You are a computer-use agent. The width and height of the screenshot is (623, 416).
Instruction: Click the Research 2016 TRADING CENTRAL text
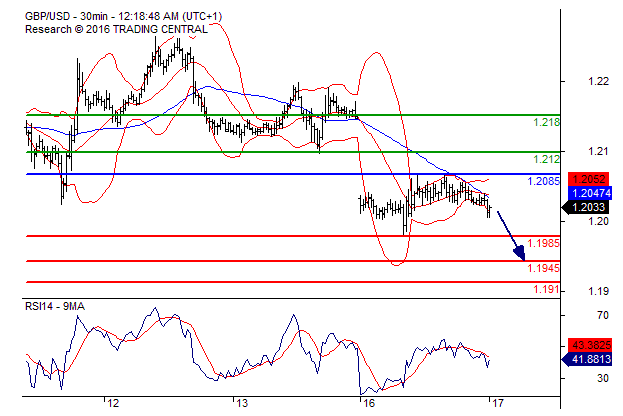click(x=116, y=29)
